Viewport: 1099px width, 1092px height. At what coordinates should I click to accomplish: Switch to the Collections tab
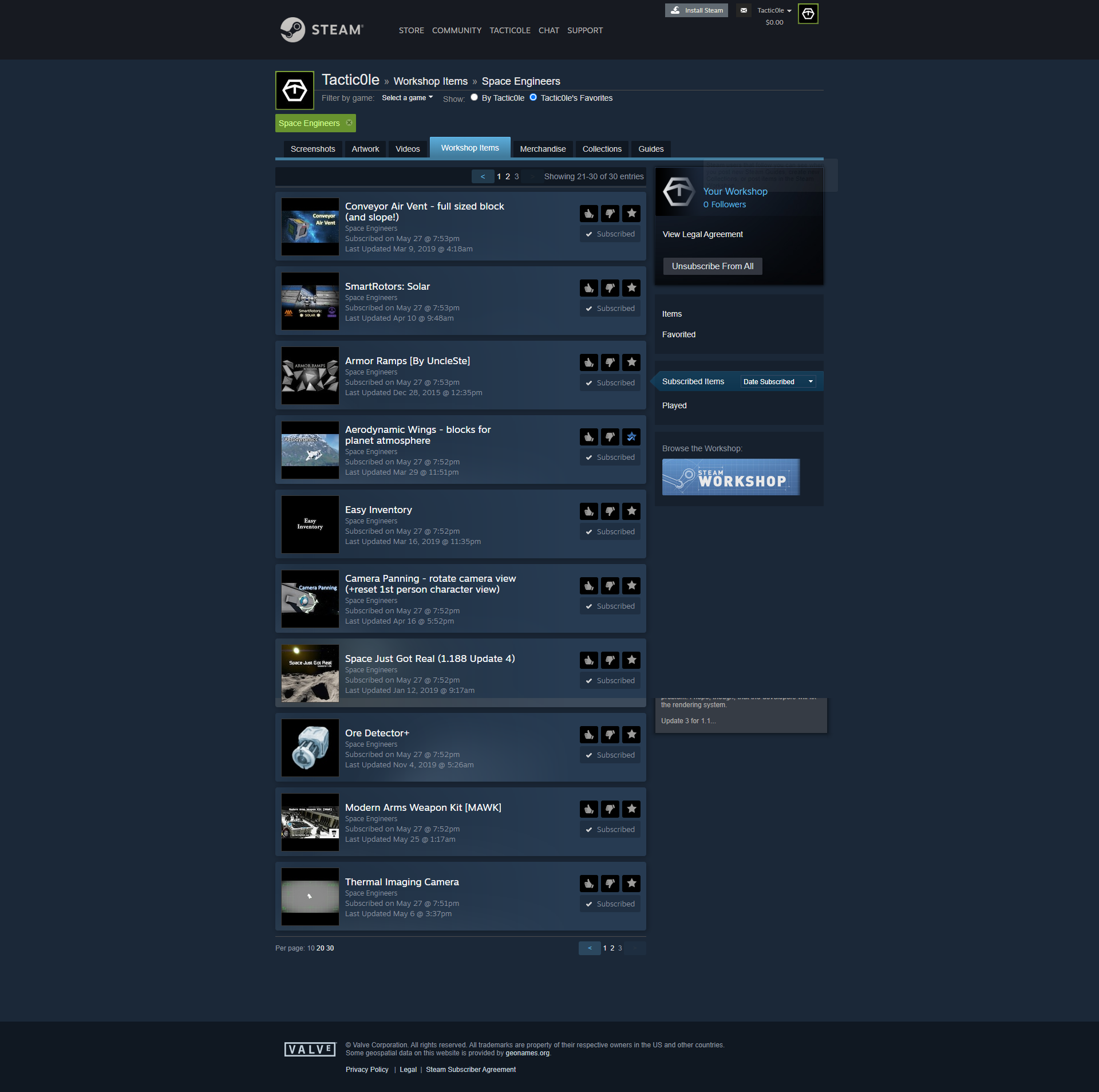602,149
